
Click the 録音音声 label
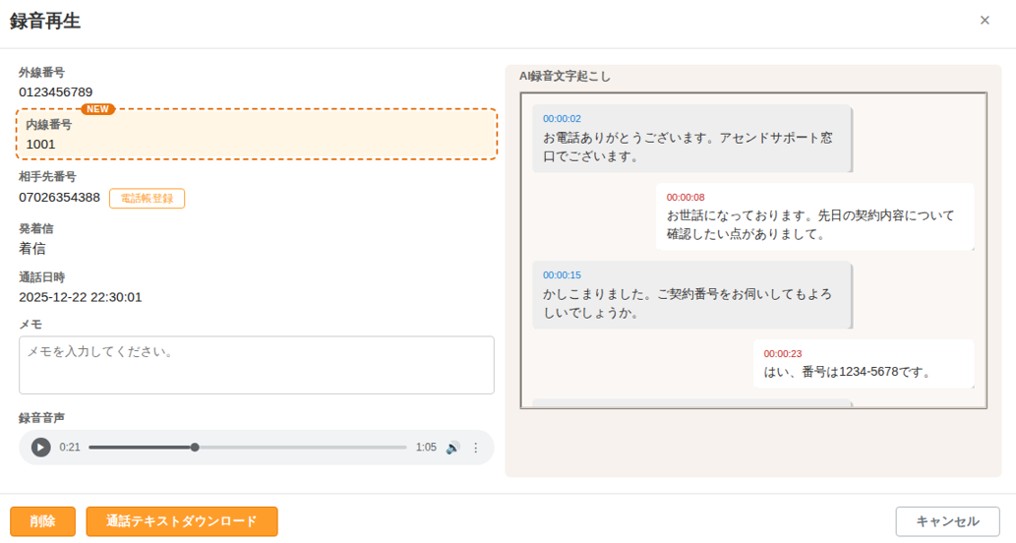(41, 418)
